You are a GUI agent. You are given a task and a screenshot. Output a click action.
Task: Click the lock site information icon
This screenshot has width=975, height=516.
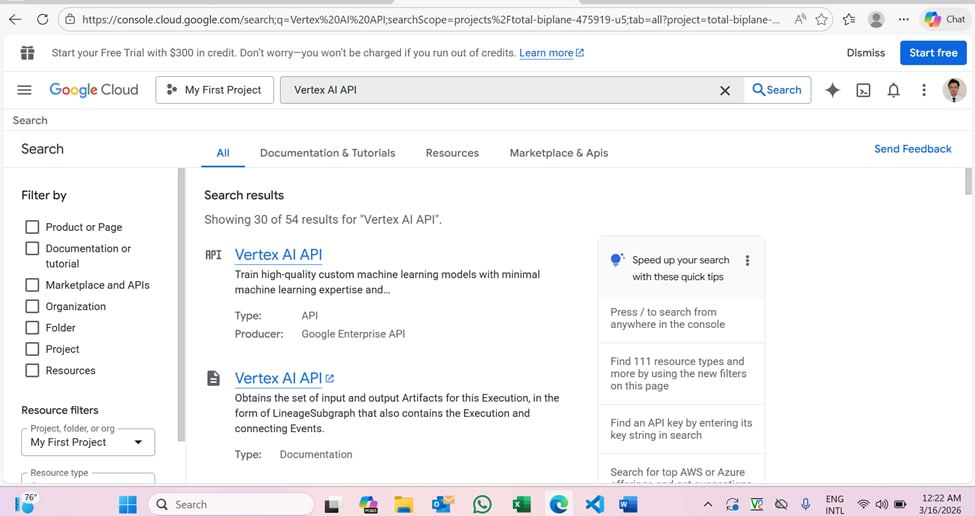[x=70, y=19]
